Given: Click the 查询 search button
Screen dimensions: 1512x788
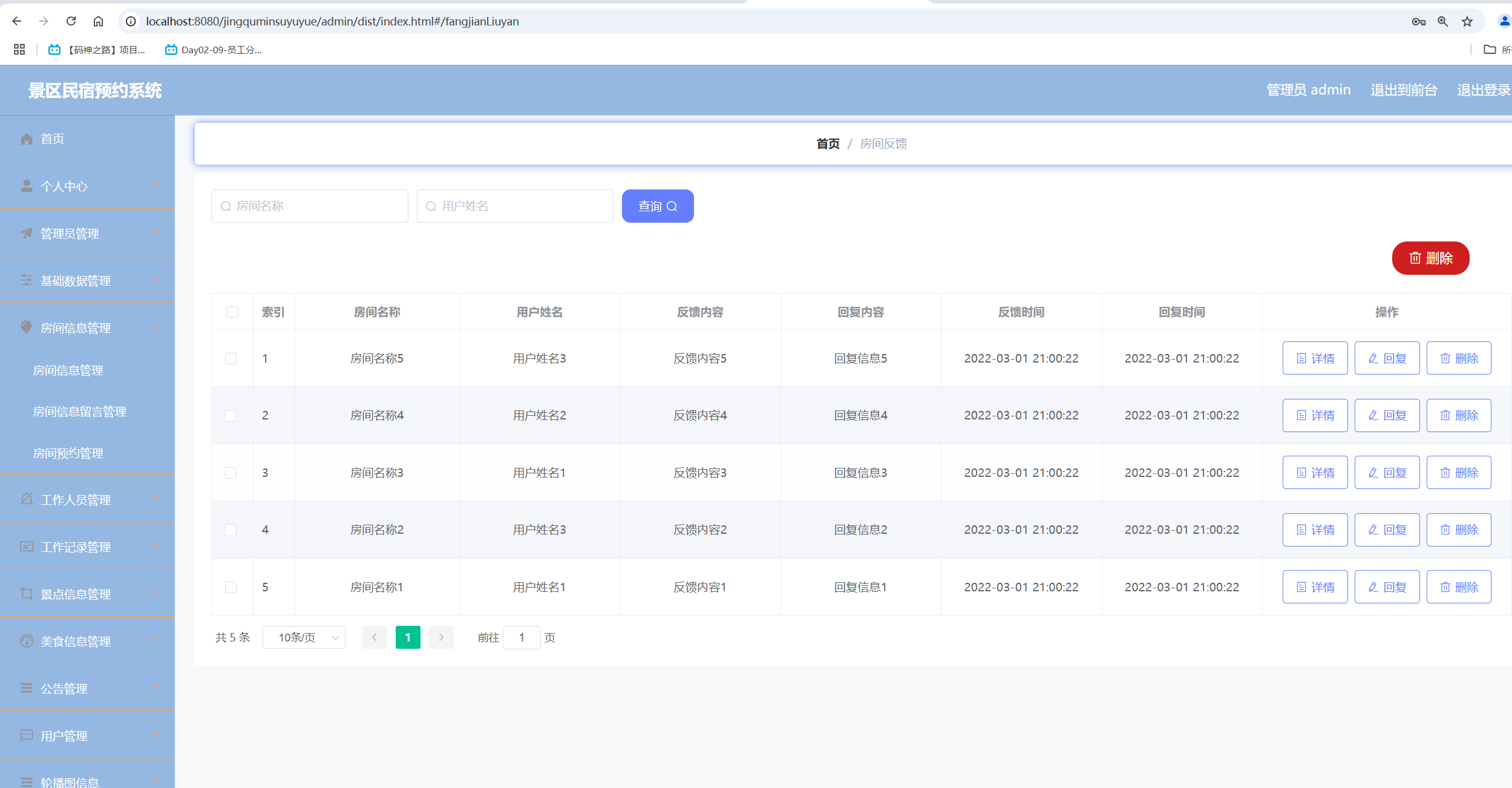Looking at the screenshot, I should (657, 206).
